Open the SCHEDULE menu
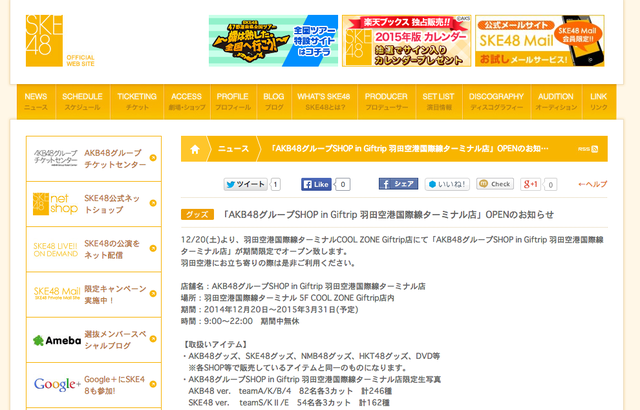The height and width of the screenshot is (410, 640). pyautogui.click(x=82, y=102)
